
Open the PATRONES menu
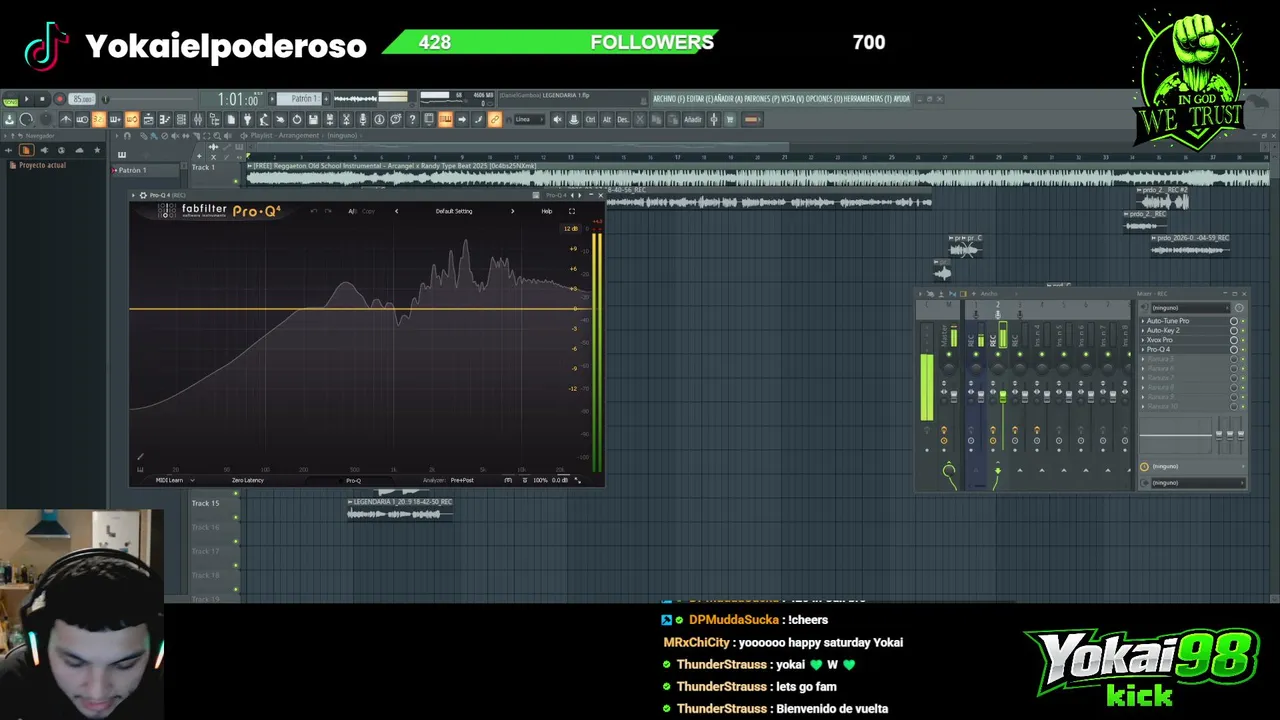(x=762, y=99)
